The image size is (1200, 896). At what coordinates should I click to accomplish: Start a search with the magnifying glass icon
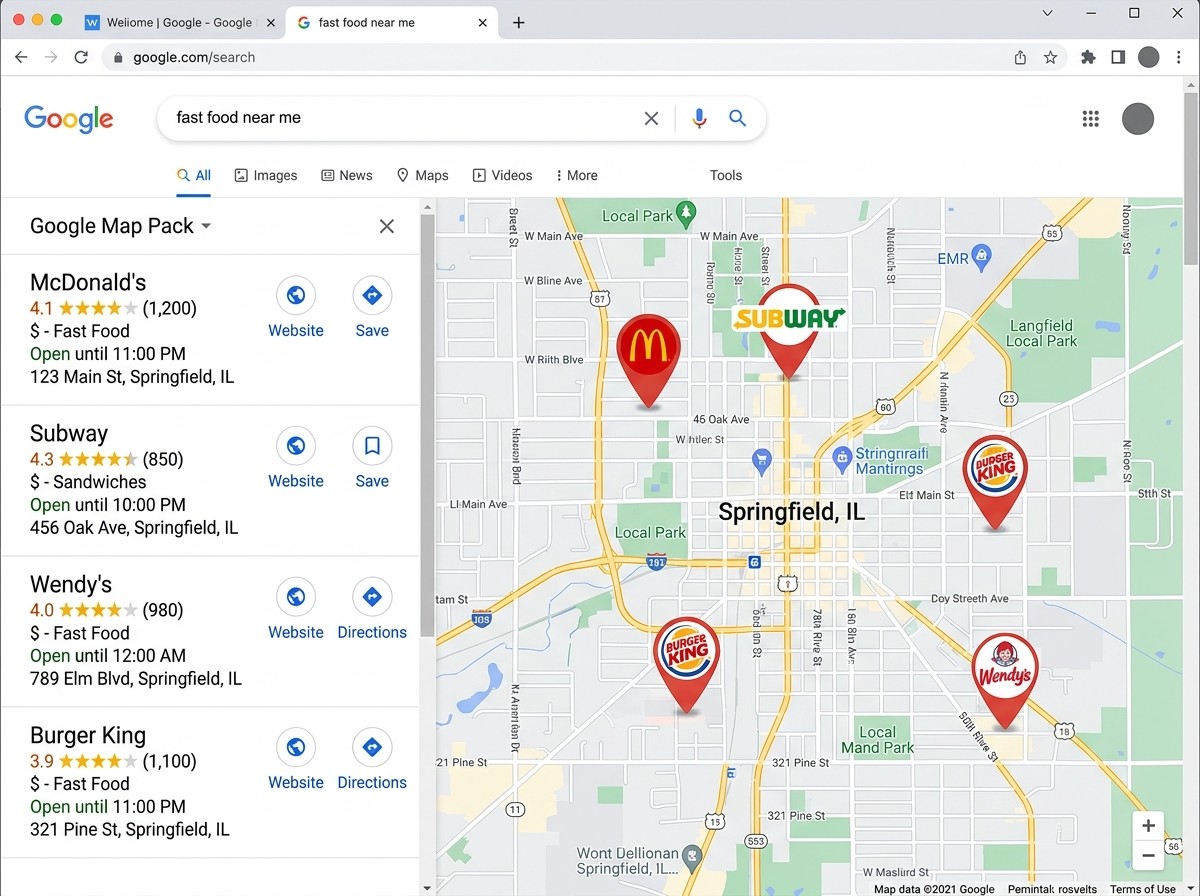coord(737,118)
